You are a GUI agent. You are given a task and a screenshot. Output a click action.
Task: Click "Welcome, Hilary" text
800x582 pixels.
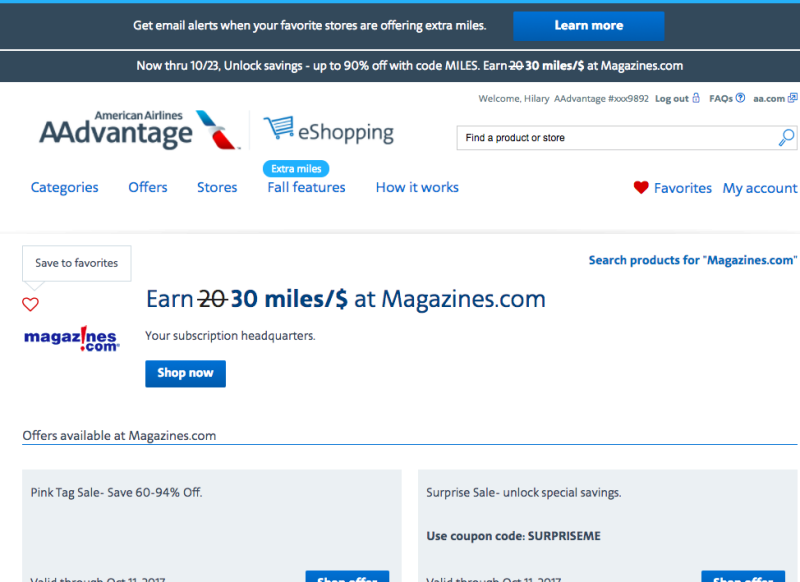click(514, 98)
